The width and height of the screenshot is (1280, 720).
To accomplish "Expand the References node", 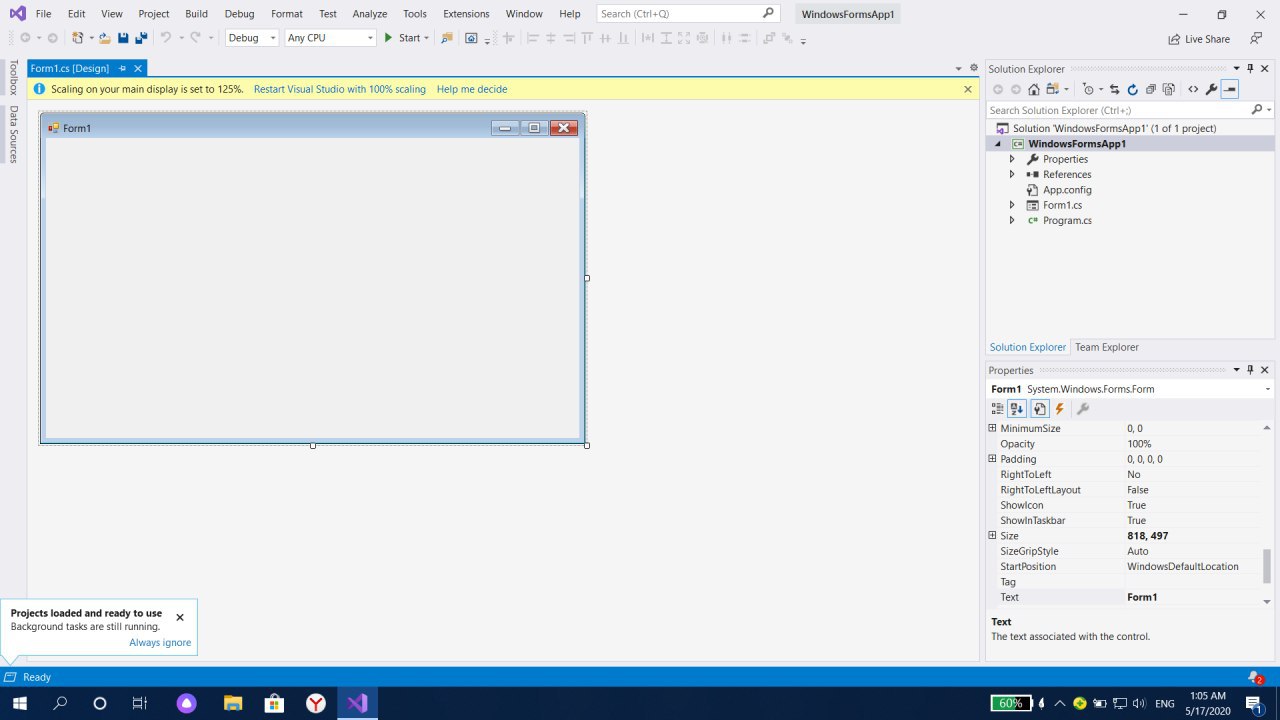I will tap(1012, 174).
